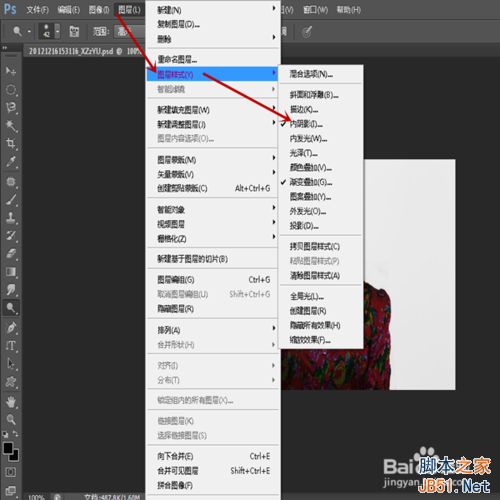The width and height of the screenshot is (500, 500).
Task: Expand the 矢量蒙版(V) submenu
Action: point(212,174)
